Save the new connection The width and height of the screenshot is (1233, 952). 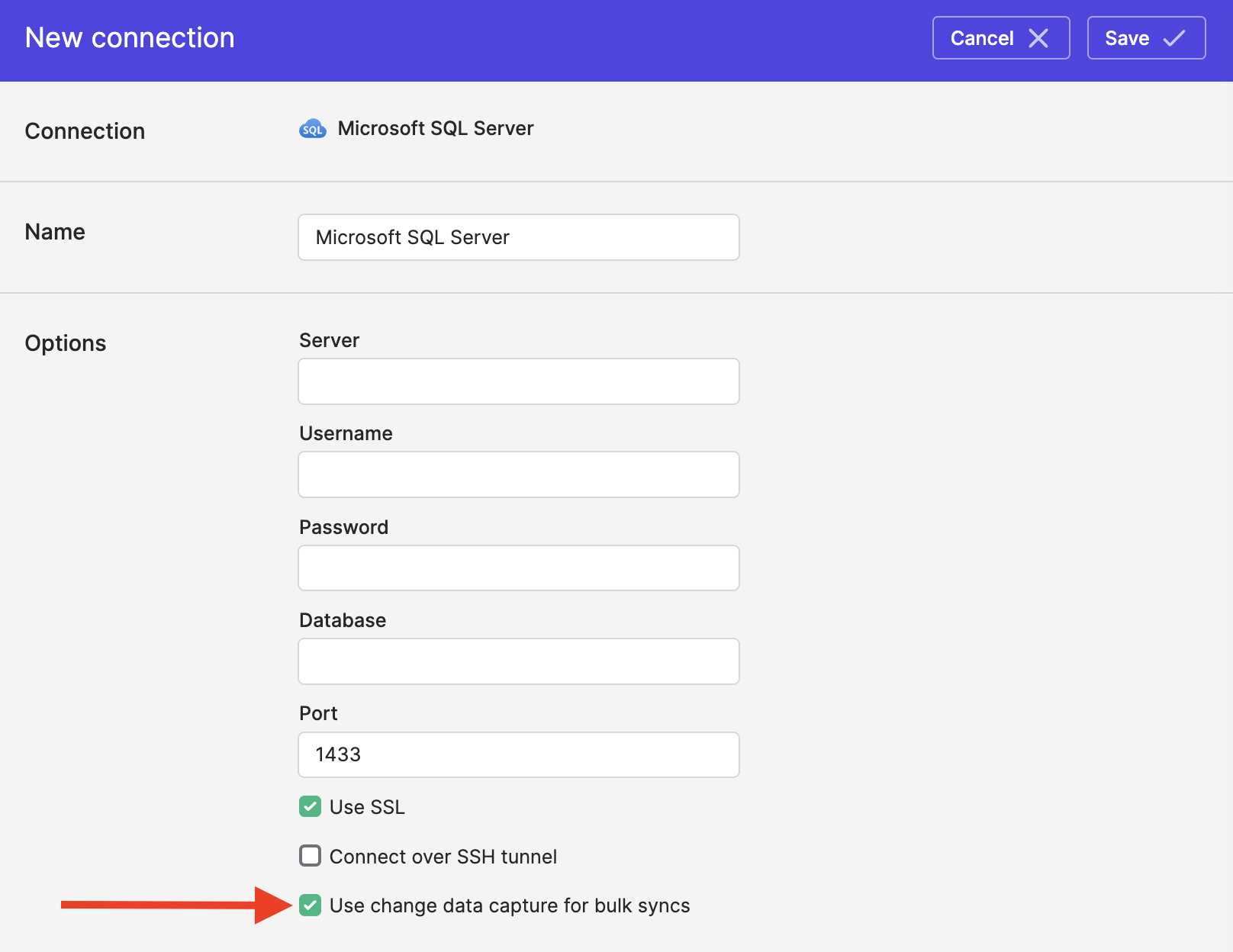(1146, 38)
